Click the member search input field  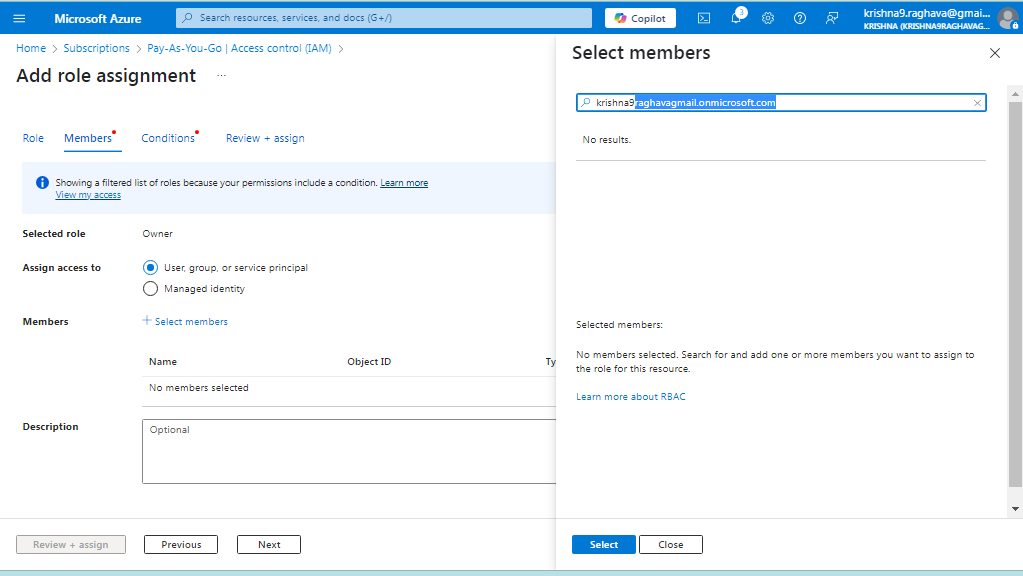pyautogui.click(x=781, y=102)
